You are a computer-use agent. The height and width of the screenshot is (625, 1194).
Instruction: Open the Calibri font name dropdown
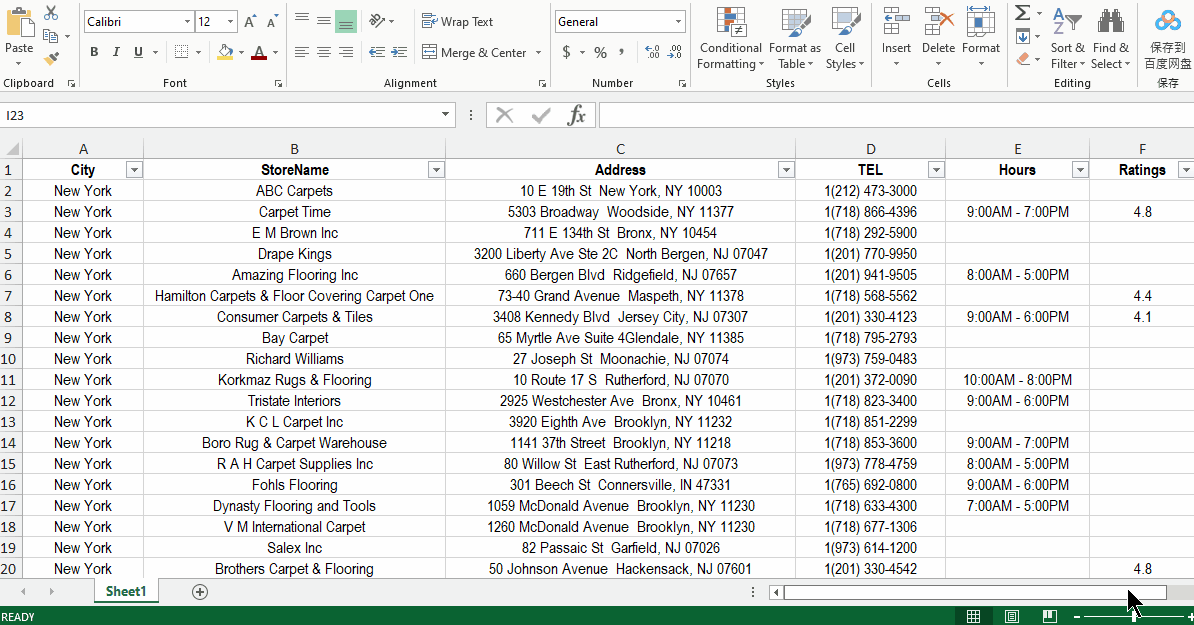click(187, 21)
